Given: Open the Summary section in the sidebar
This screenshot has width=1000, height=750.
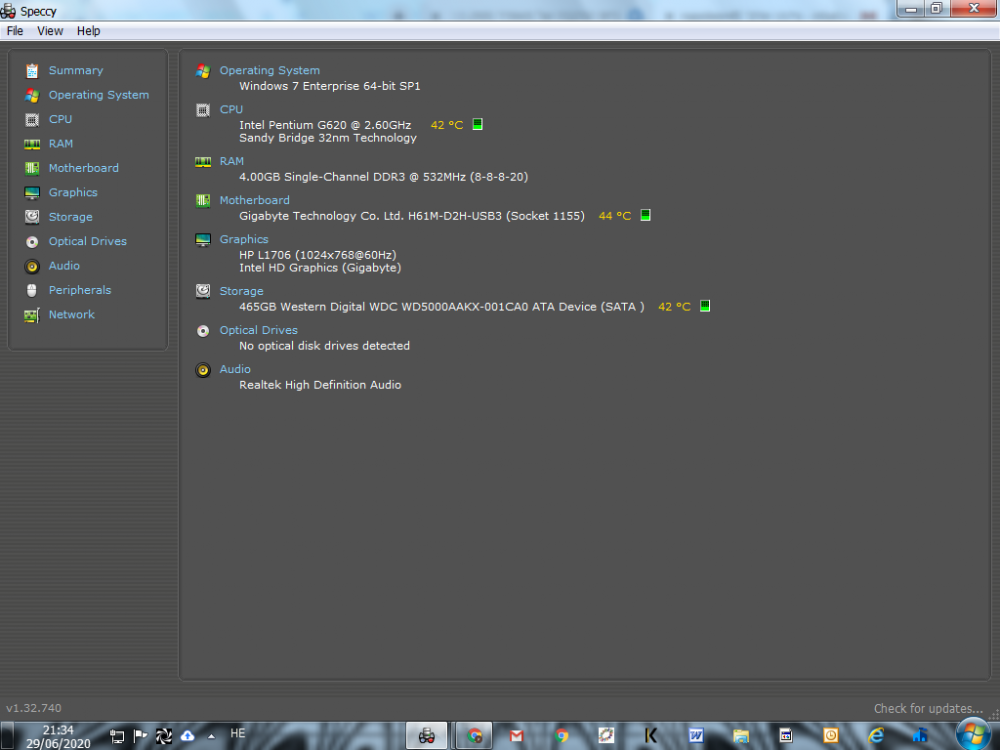Looking at the screenshot, I should click(75, 70).
